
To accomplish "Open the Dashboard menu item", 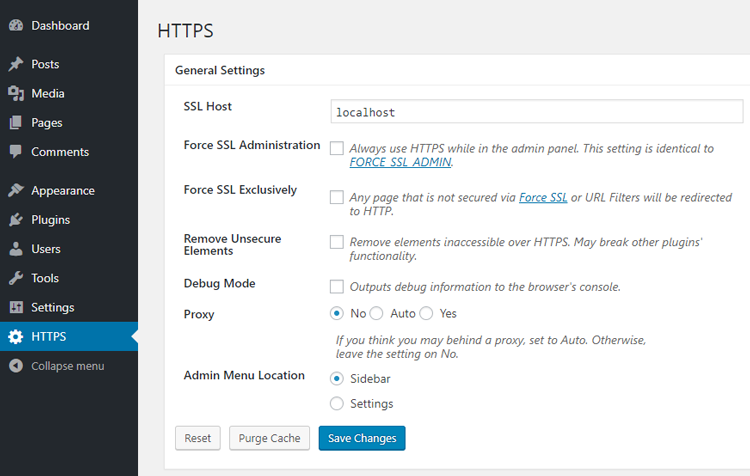I will click(60, 25).
